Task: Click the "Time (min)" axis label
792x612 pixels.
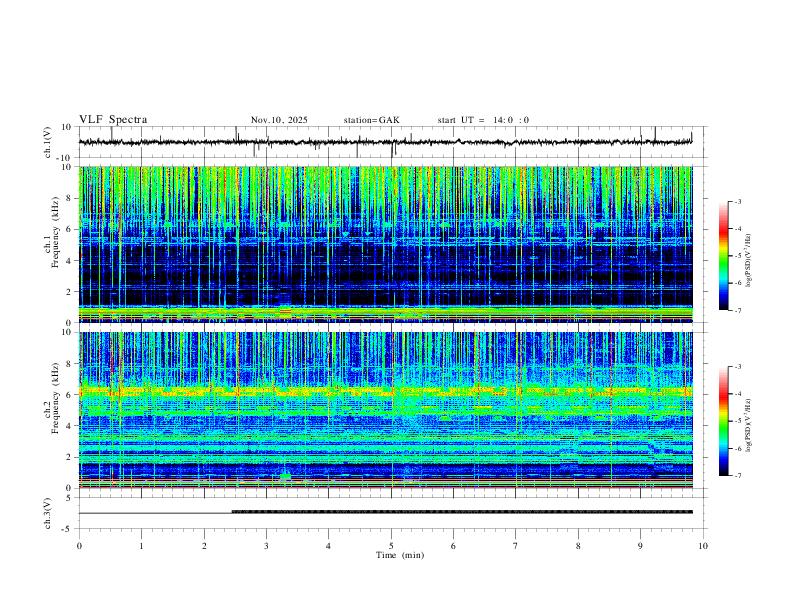Action: [400, 555]
